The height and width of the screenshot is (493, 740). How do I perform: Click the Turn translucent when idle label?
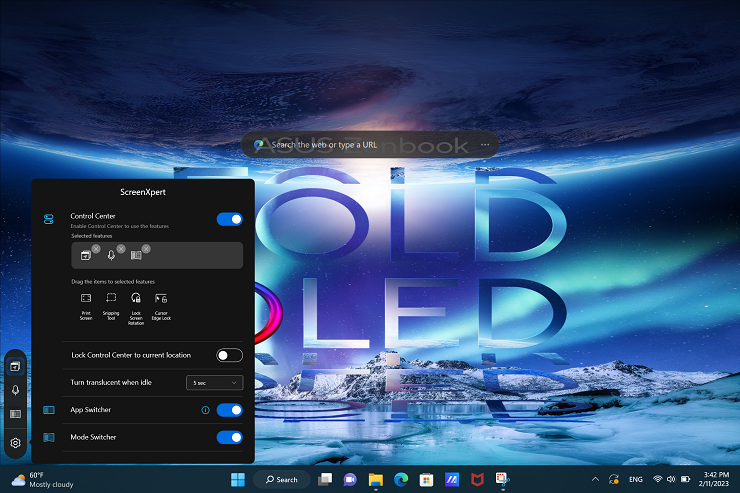pos(111,382)
